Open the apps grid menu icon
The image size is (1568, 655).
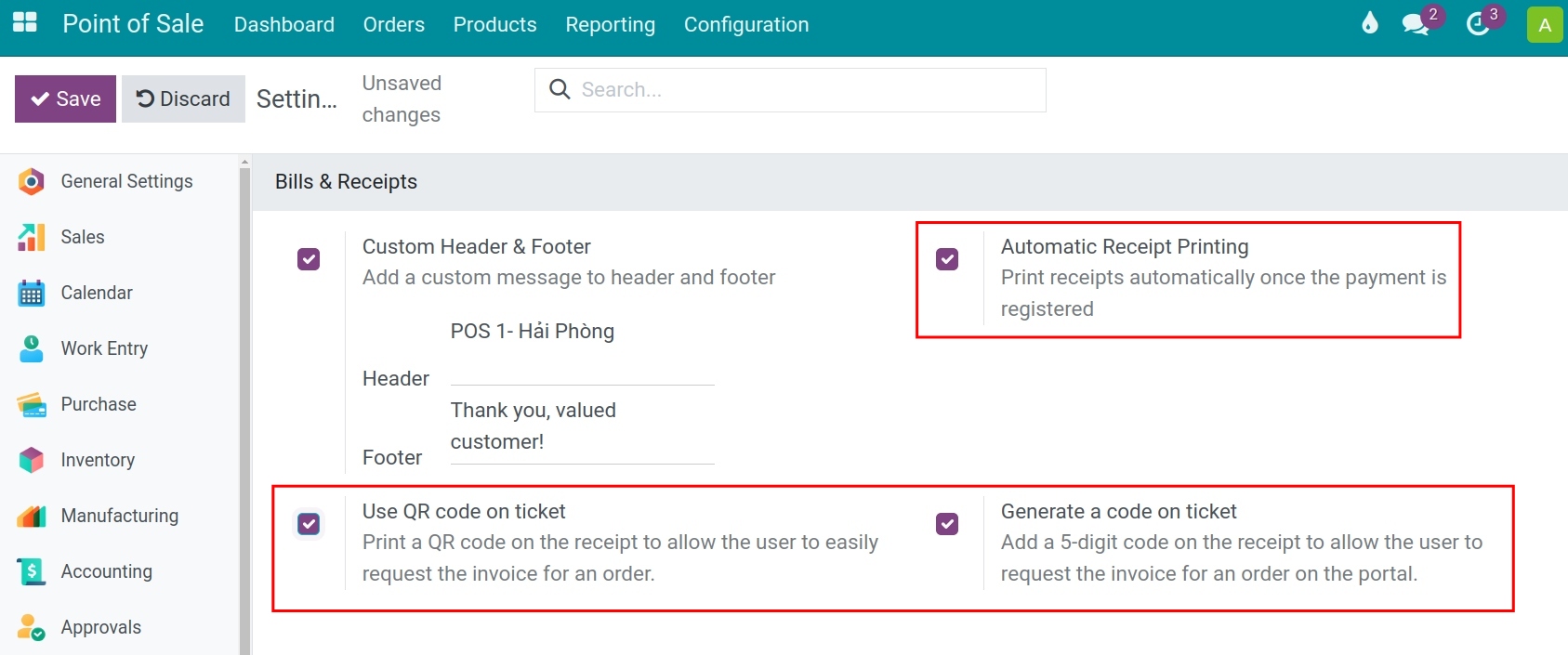[x=25, y=23]
